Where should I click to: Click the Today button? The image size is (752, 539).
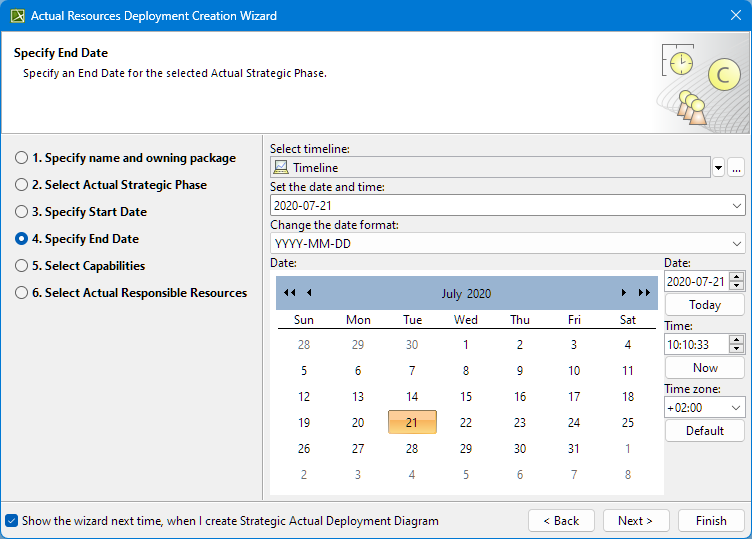[704, 305]
